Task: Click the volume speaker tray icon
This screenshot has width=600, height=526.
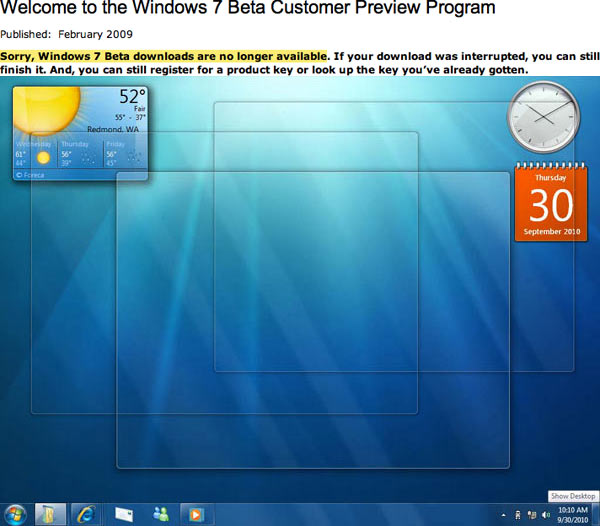Action: coord(546,515)
